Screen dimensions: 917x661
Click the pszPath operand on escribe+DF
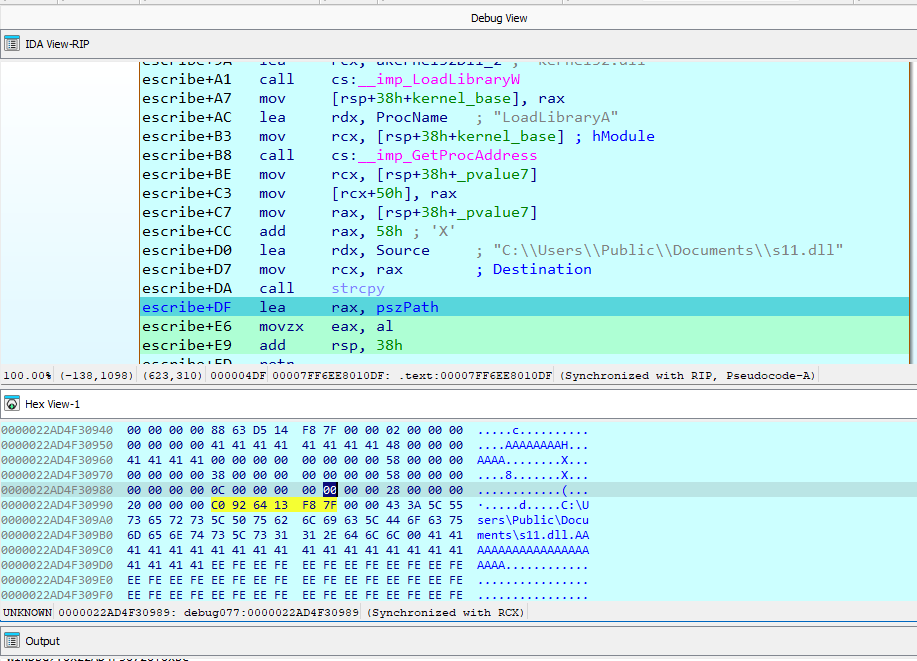[407, 307]
